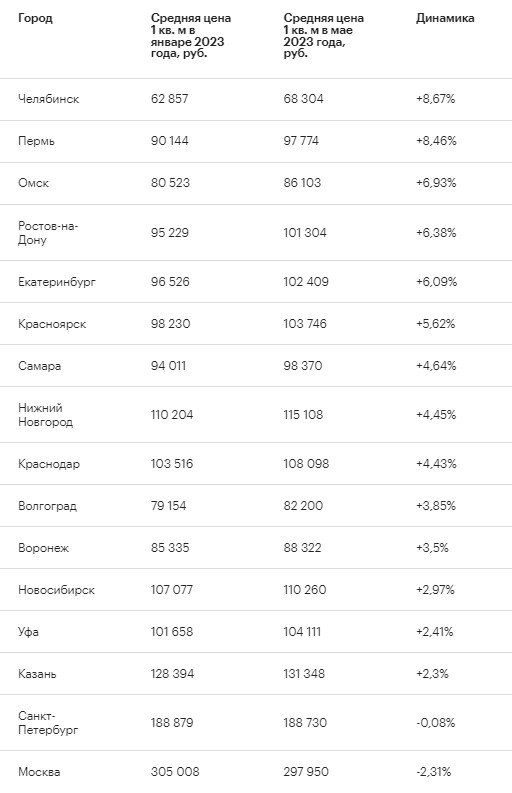The width and height of the screenshot is (512, 793).
Task: Select Москва January price 305 008
Action: coord(175,772)
